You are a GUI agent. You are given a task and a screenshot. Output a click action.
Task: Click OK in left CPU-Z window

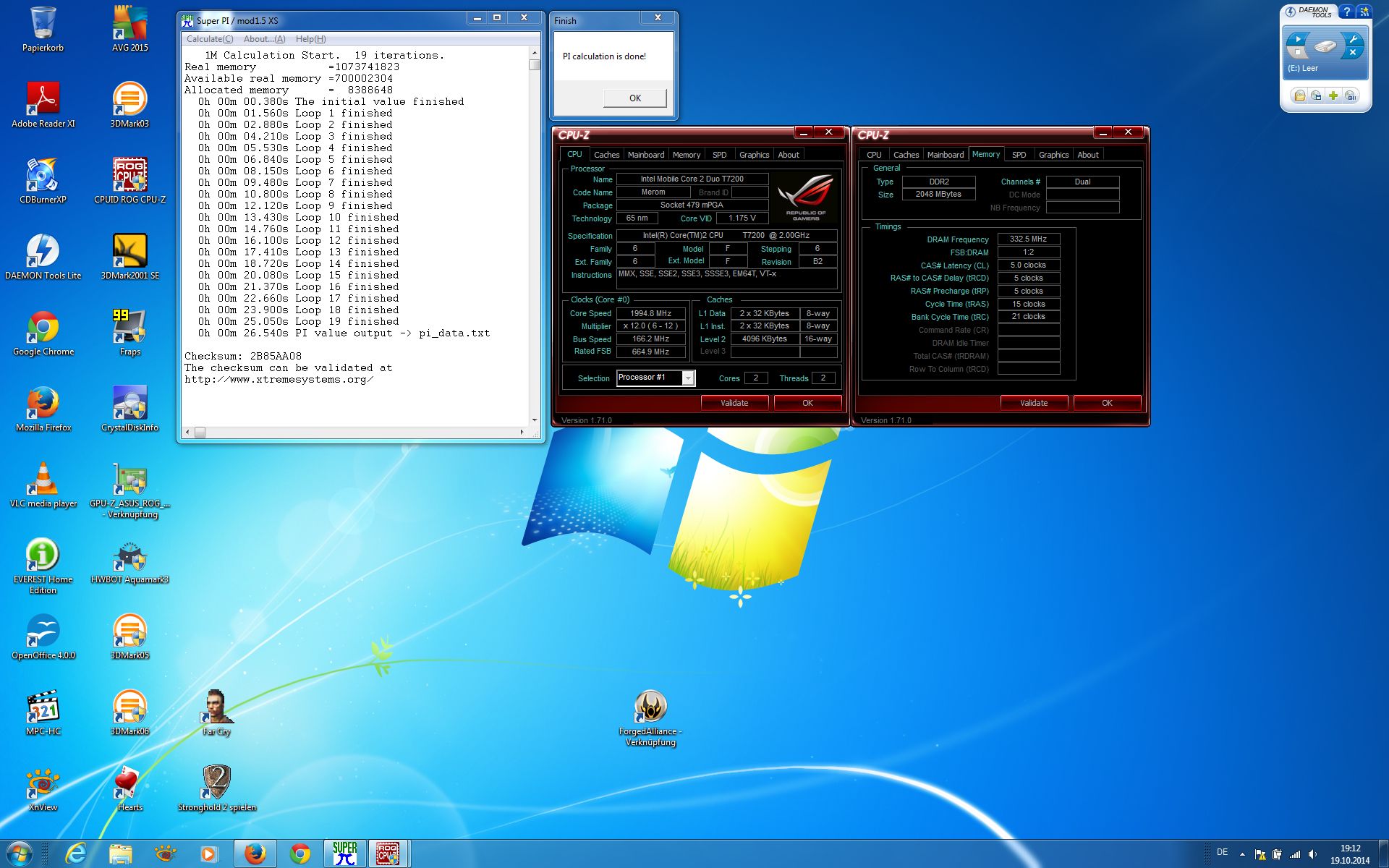(x=807, y=403)
